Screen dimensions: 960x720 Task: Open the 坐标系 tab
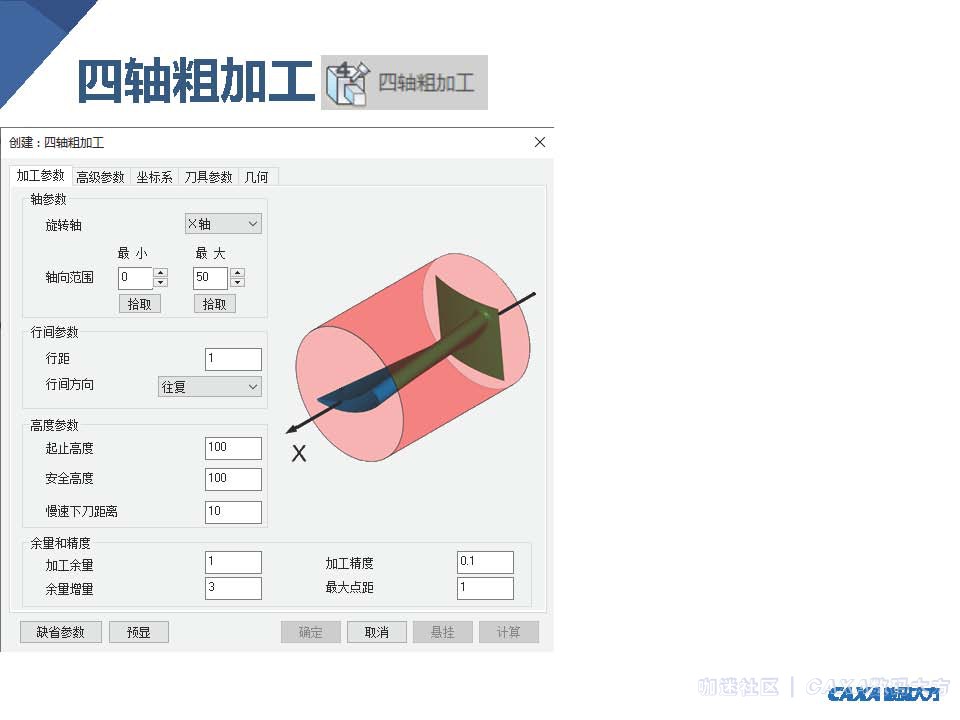154,177
